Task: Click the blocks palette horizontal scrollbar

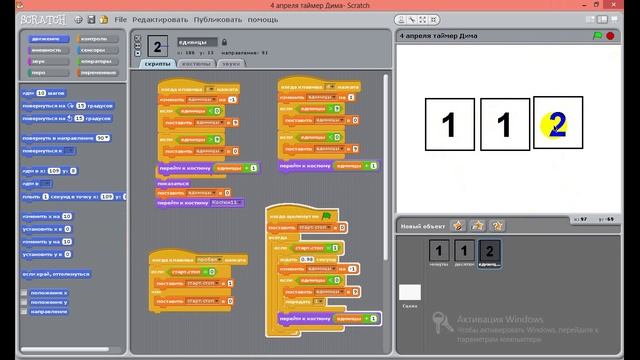Action: (65, 349)
